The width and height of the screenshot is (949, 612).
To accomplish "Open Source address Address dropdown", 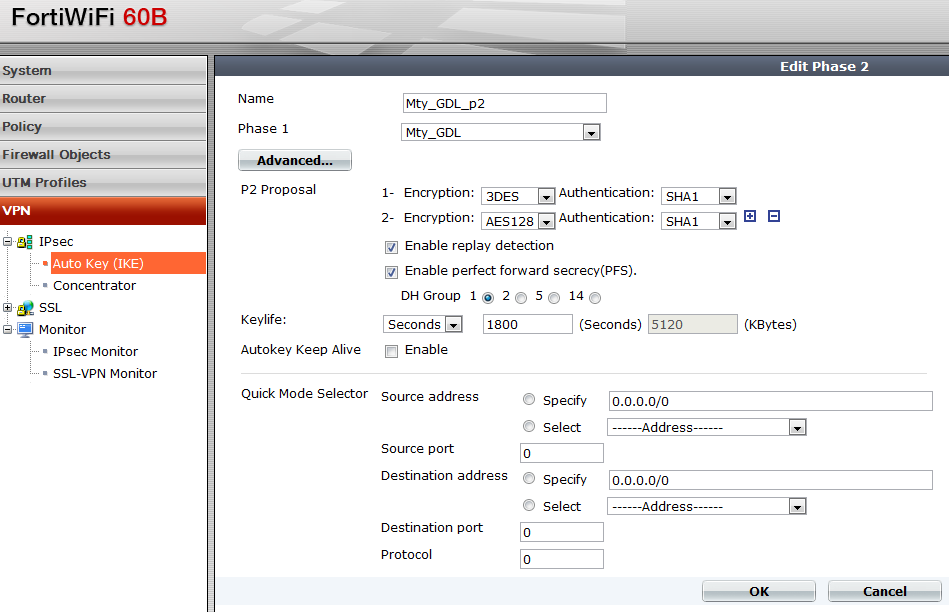I will pyautogui.click(x=706, y=427).
